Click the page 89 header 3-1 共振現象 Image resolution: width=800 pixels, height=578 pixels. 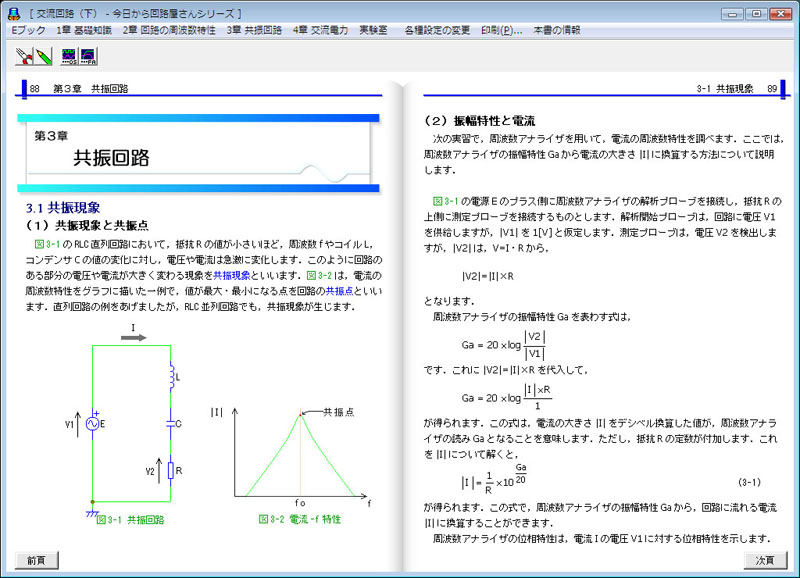pos(724,89)
